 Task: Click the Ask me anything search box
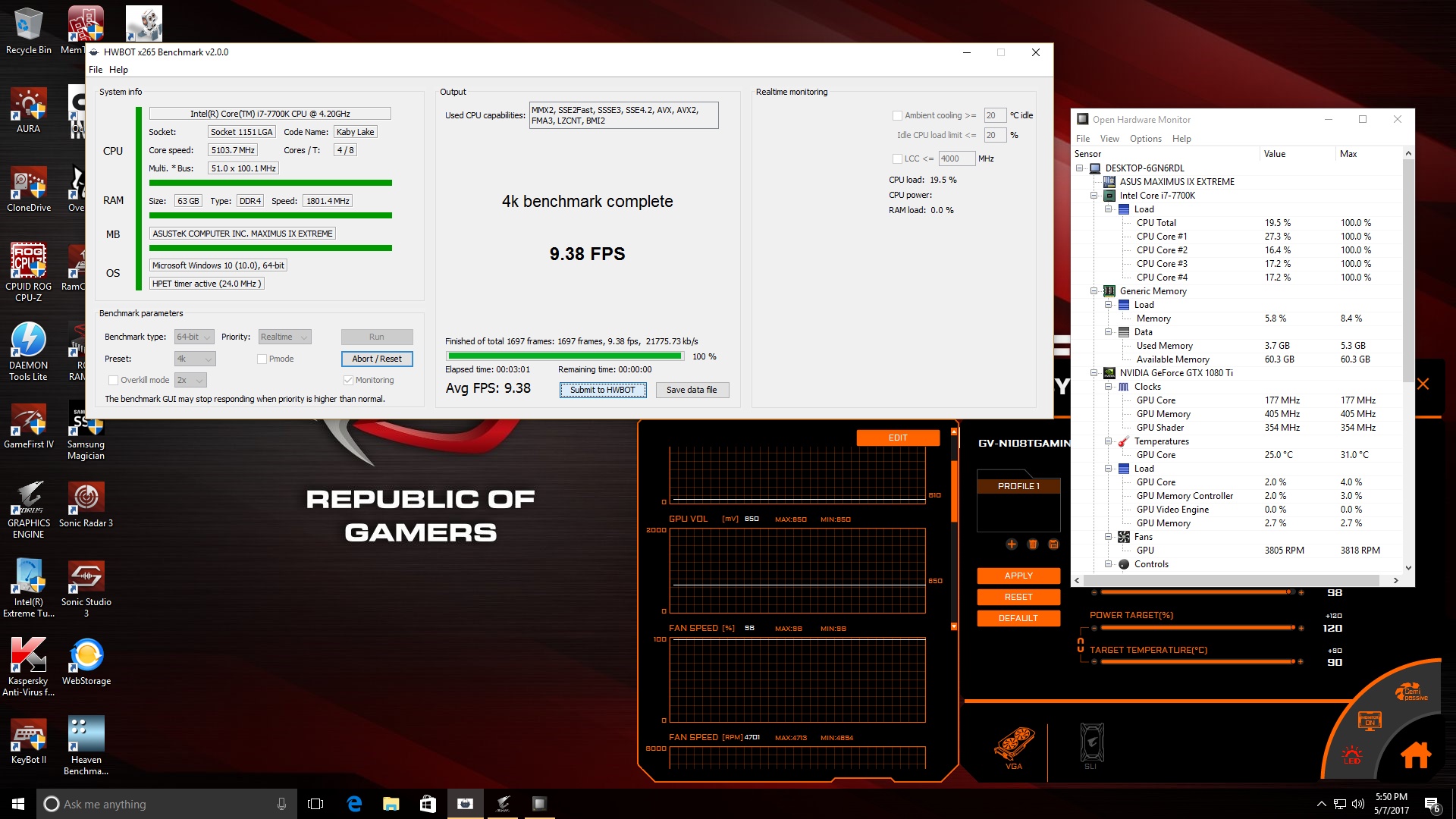click(167, 804)
